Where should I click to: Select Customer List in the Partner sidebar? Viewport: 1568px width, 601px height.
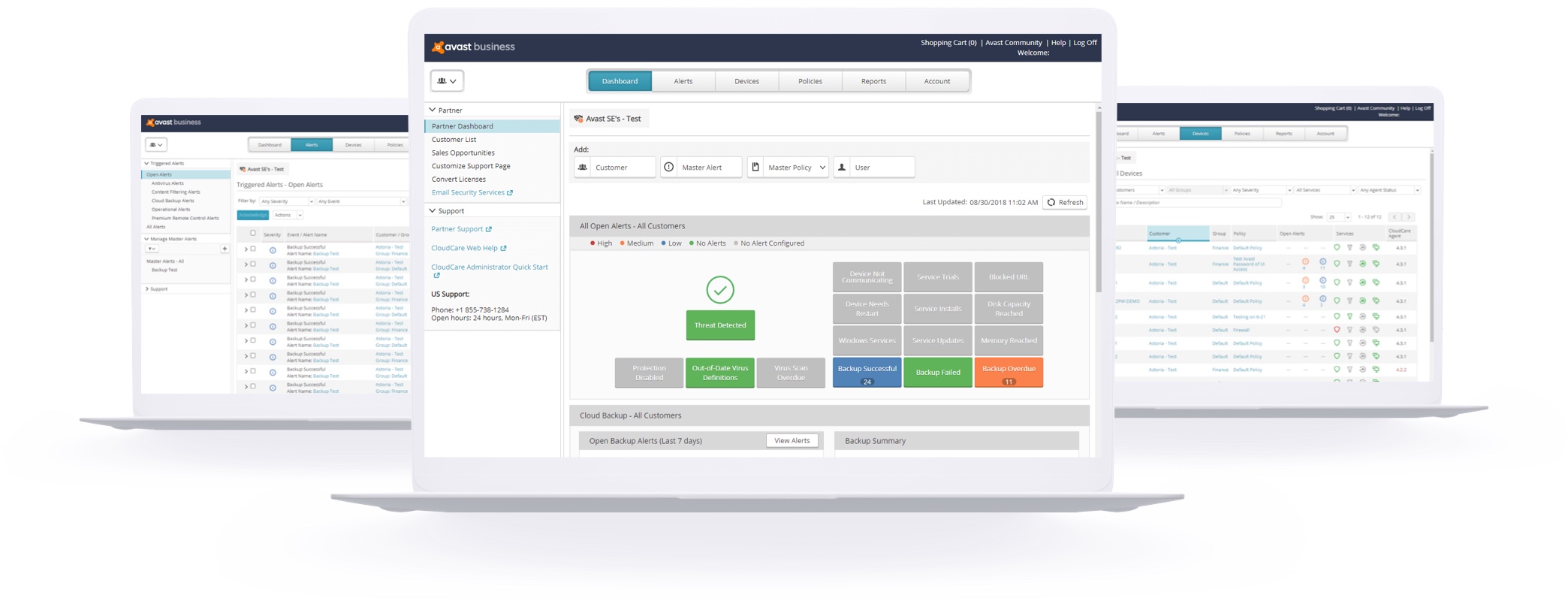coord(454,140)
